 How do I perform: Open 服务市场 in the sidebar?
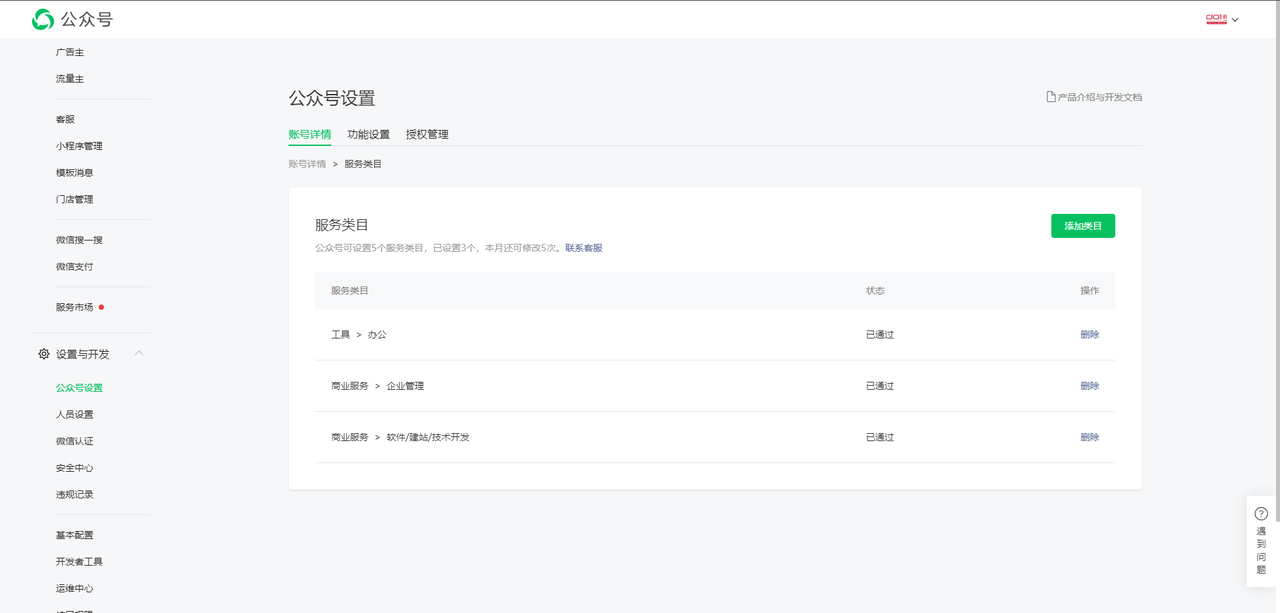pos(75,307)
